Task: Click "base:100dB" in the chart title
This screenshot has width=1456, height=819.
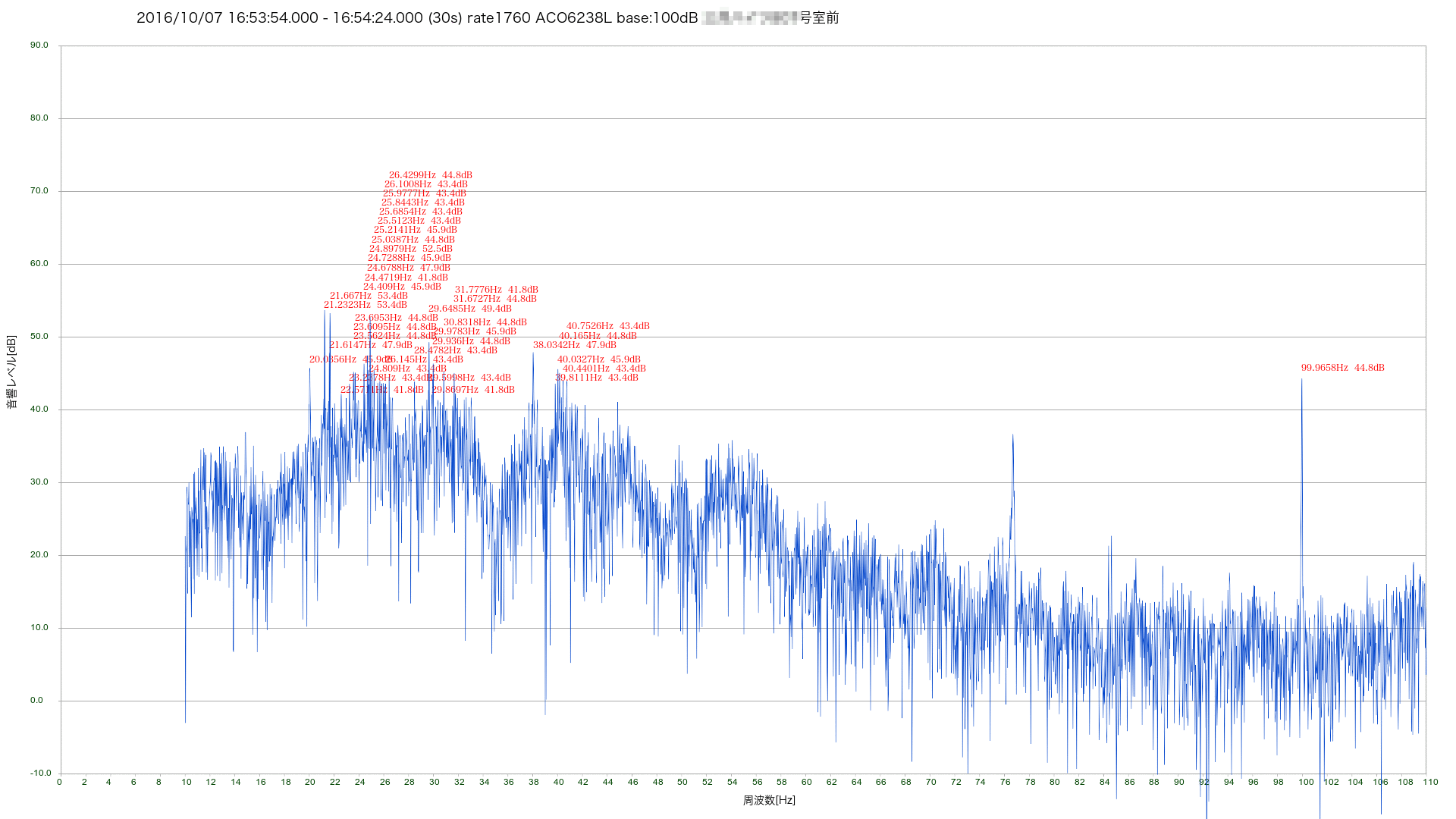Action: [x=657, y=18]
